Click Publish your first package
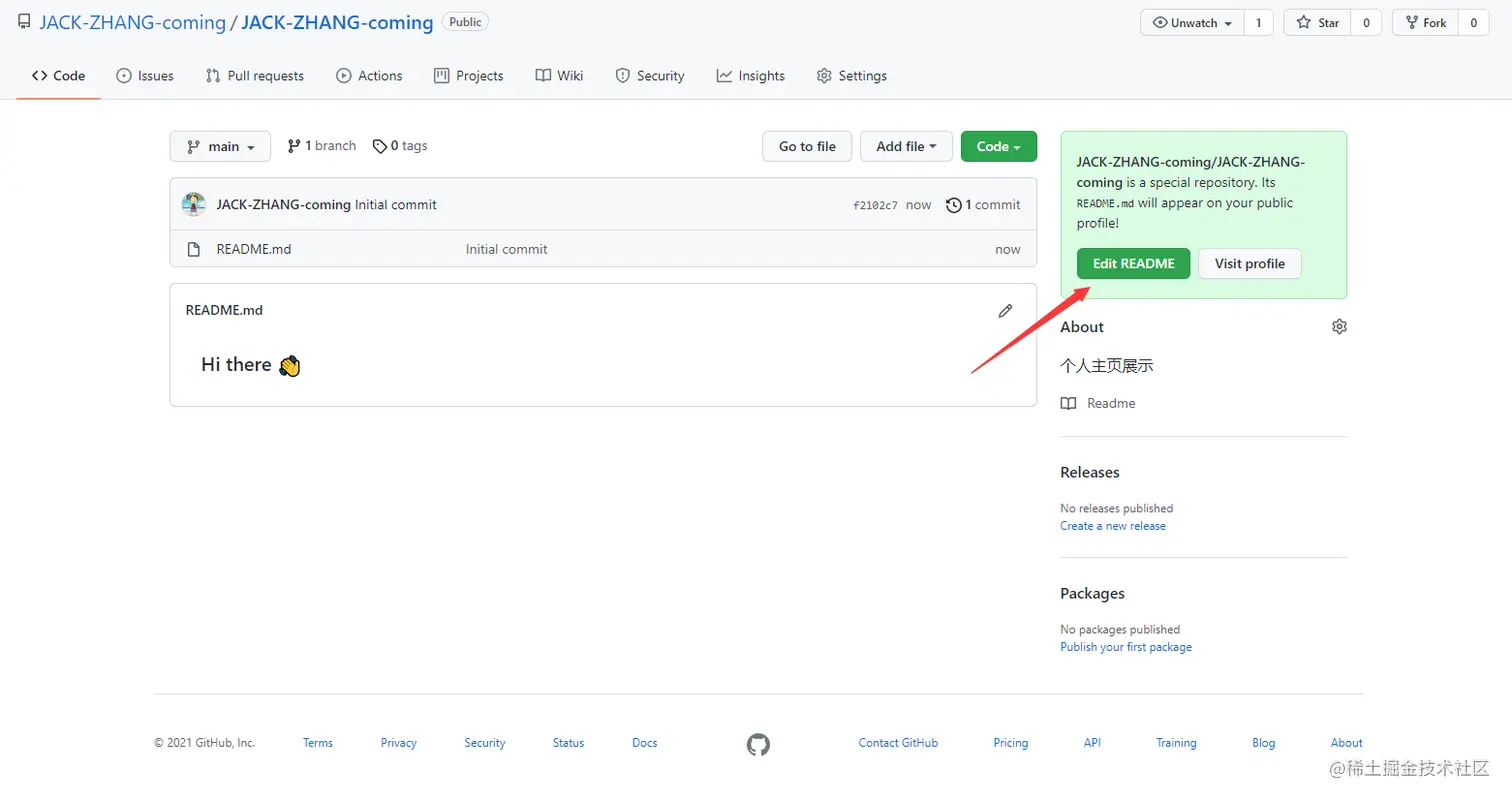1512x801 pixels. coord(1126,647)
